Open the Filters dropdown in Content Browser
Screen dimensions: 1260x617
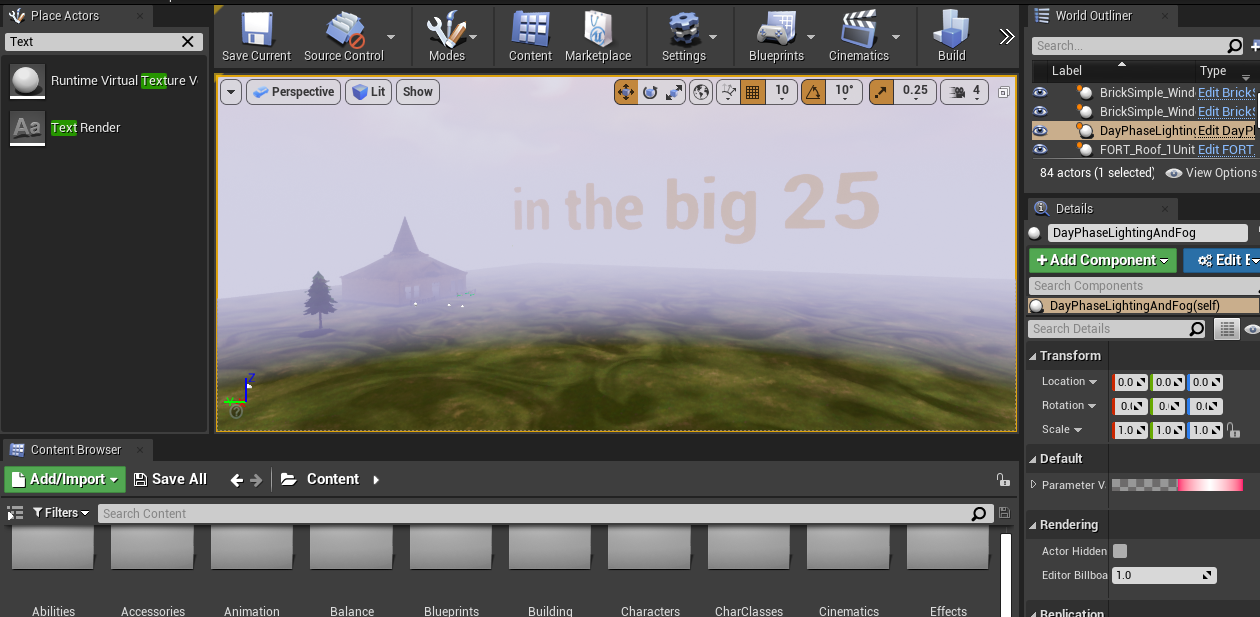click(61, 513)
